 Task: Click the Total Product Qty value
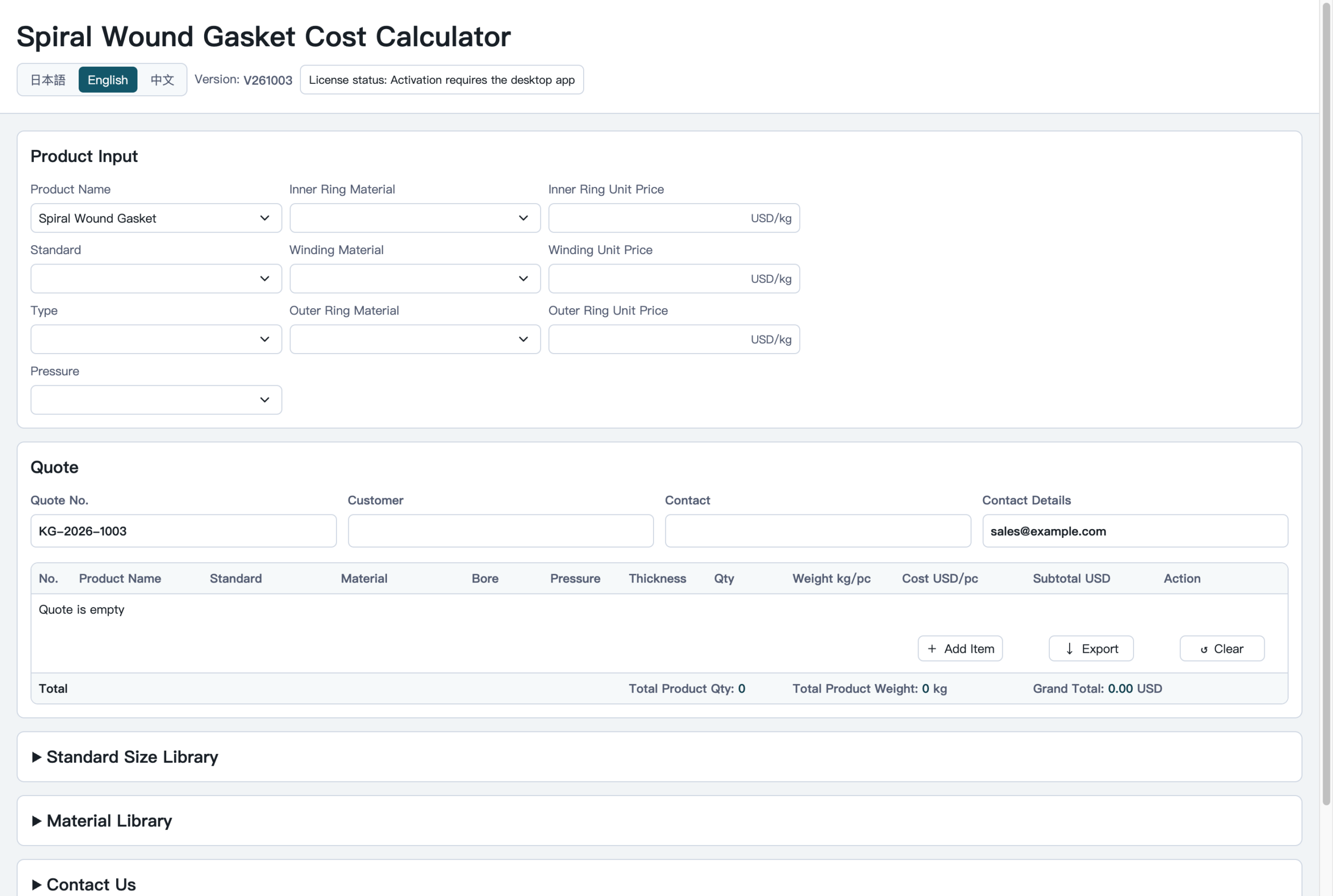tap(741, 689)
